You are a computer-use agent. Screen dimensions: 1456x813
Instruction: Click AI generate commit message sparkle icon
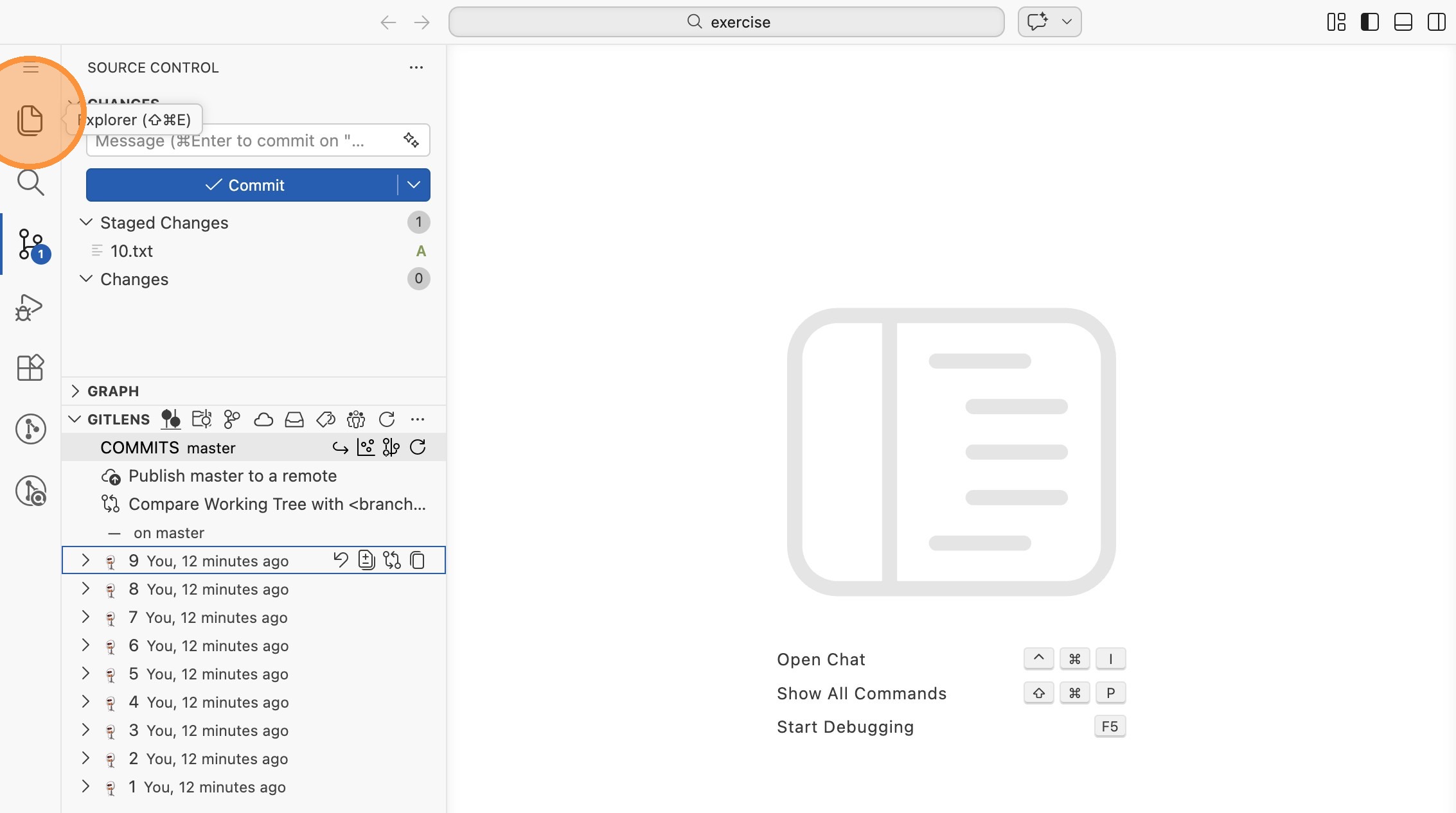[x=411, y=140]
